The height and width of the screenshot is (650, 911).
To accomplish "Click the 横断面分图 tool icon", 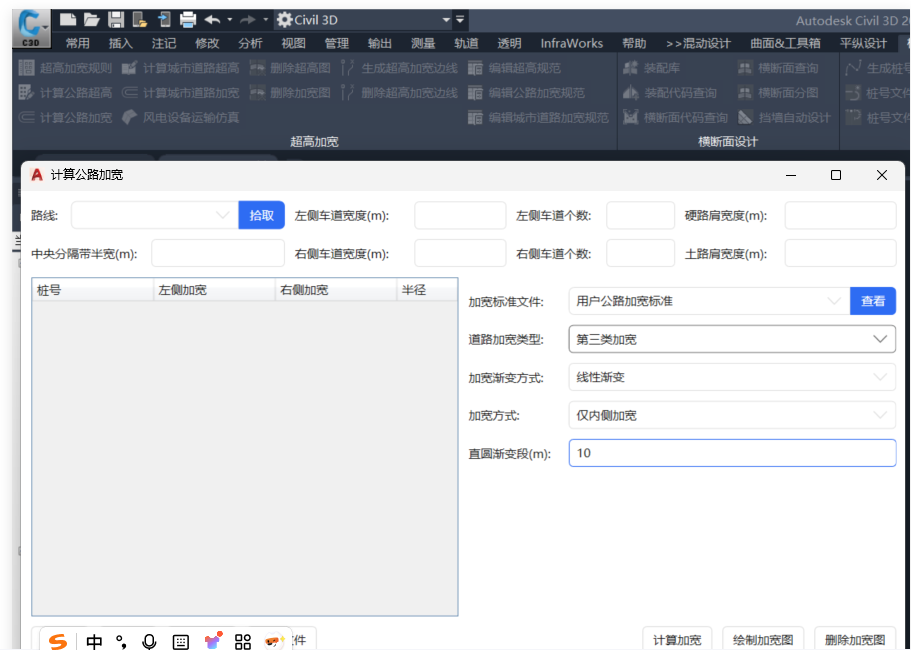I will pyautogui.click(x=745, y=92).
